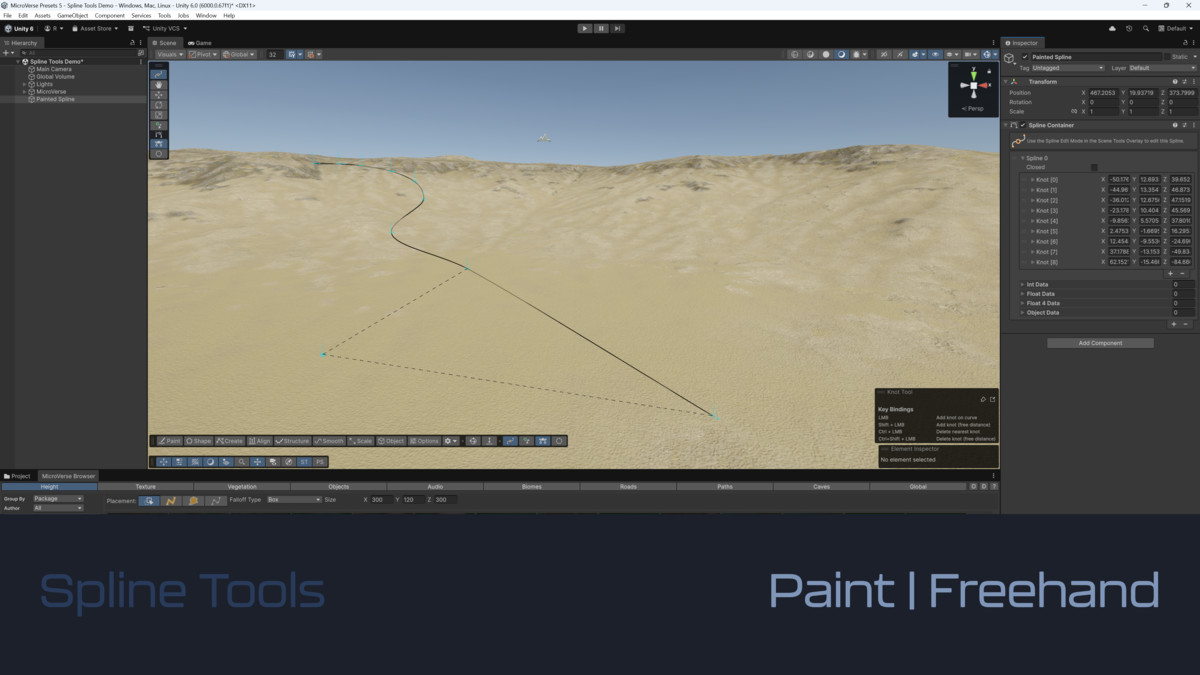1200x675 pixels.
Task: Open spline tool Options
Action: [424, 441]
